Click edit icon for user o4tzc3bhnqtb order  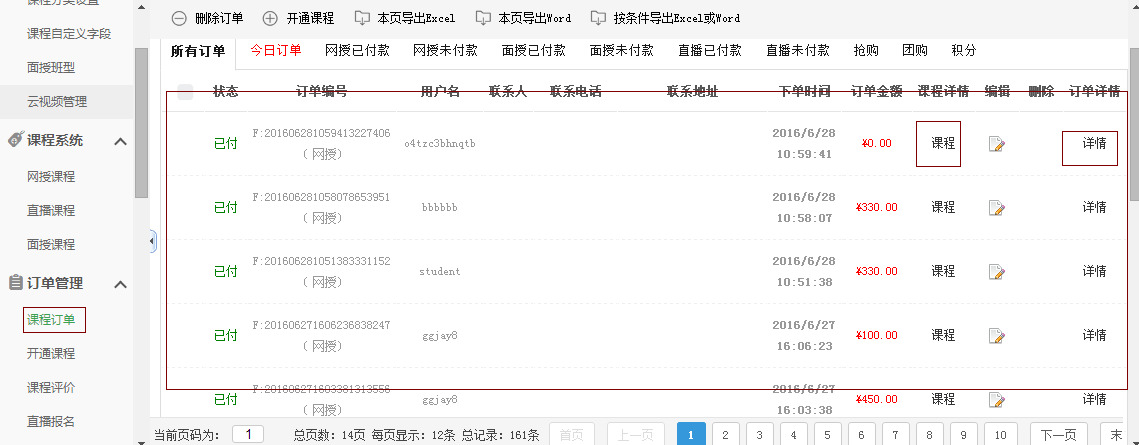pyautogui.click(x=996, y=144)
